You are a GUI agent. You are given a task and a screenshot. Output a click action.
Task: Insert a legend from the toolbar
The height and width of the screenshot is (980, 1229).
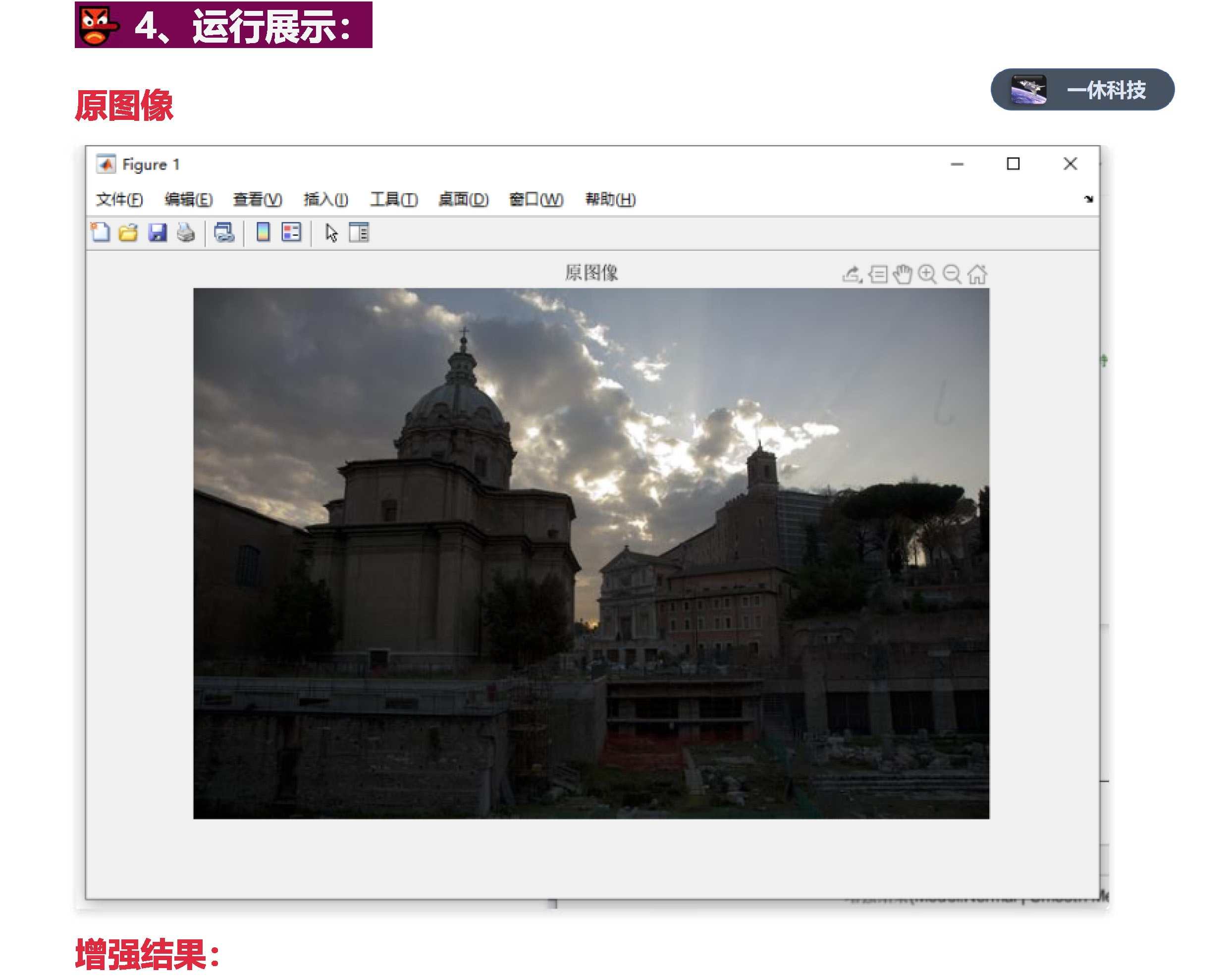click(291, 232)
